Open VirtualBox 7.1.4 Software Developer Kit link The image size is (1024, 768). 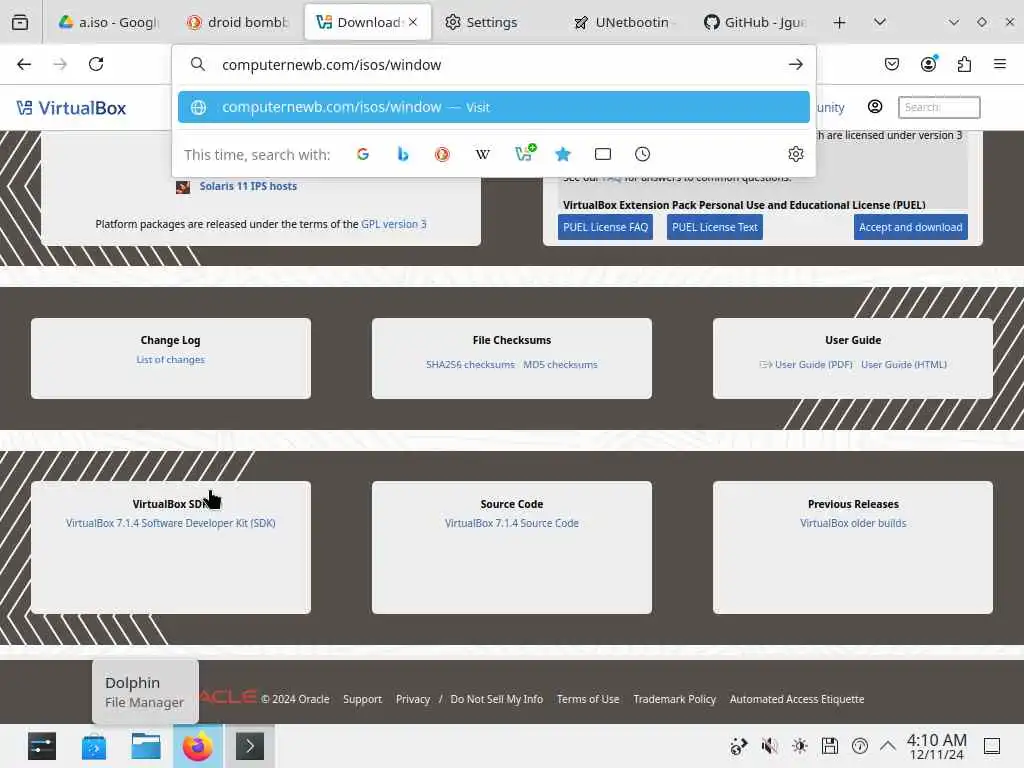tap(170, 523)
